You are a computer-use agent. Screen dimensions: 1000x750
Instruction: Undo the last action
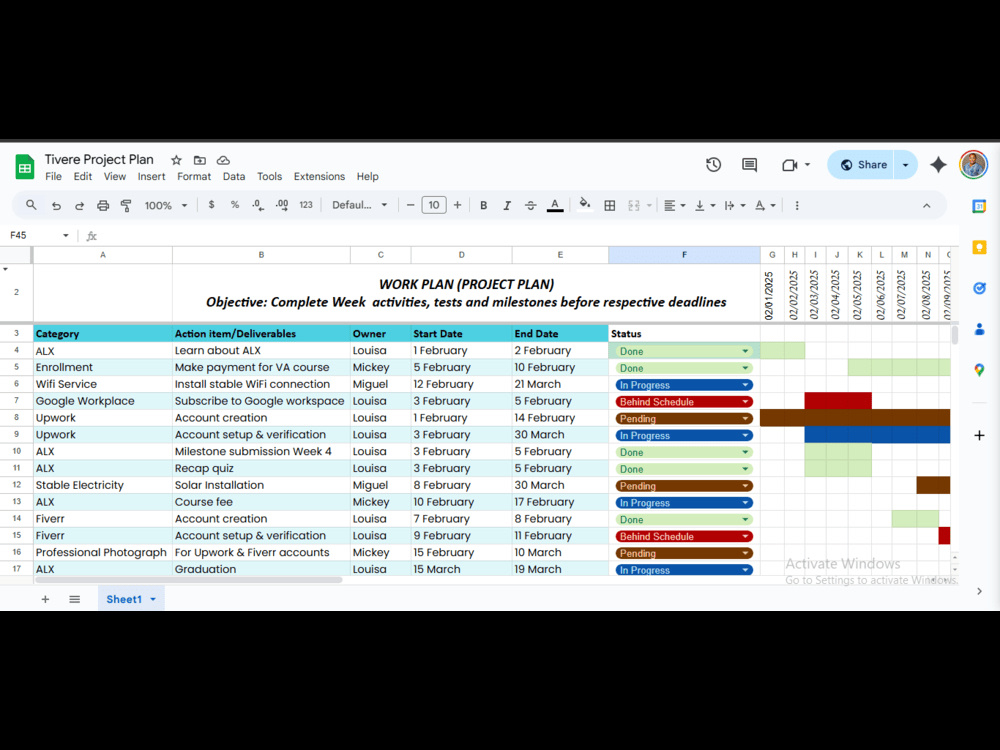point(56,205)
